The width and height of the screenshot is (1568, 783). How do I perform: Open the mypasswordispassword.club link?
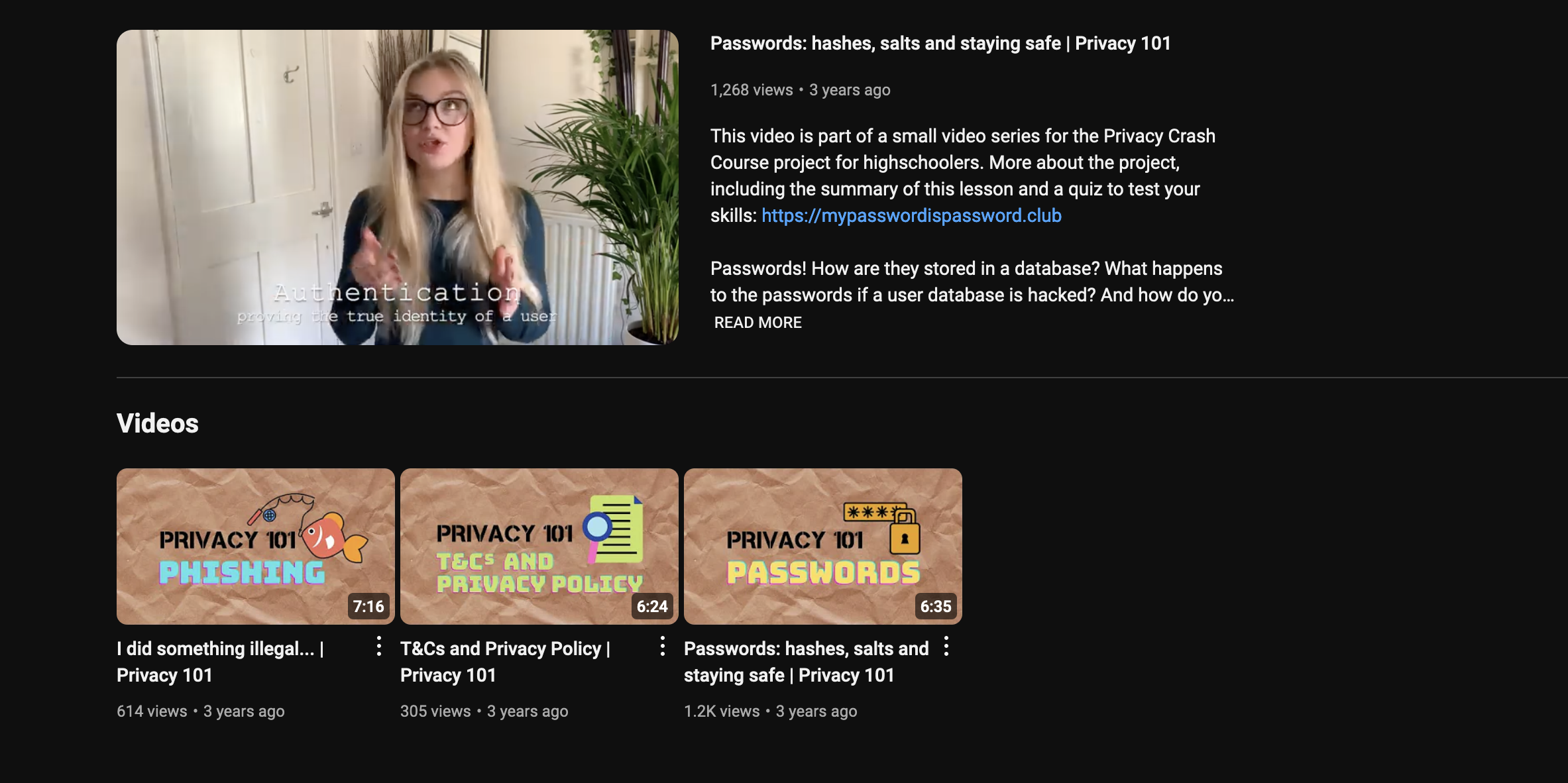tap(911, 215)
